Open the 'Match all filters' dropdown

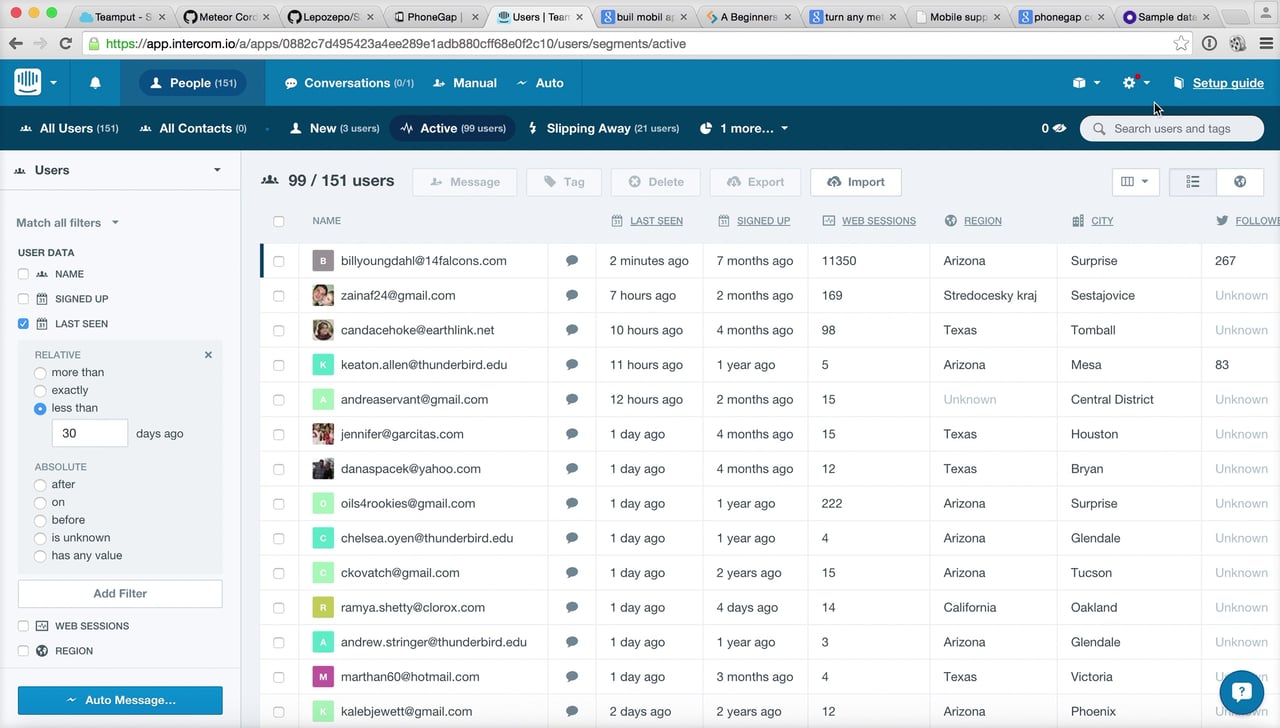67,223
